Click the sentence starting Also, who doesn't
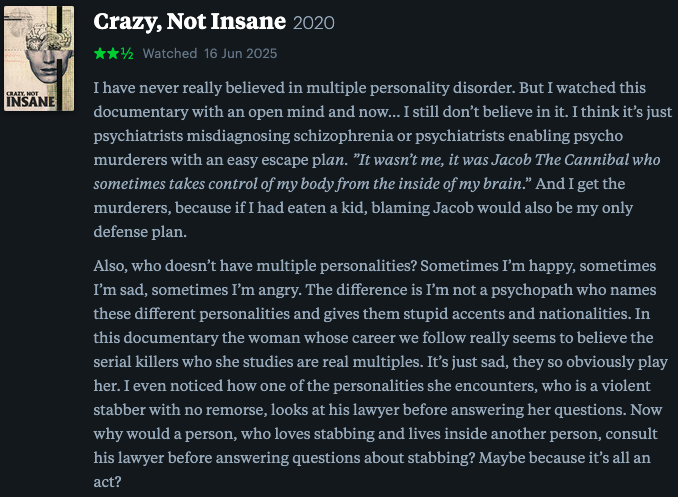The image size is (678, 497). point(255,266)
